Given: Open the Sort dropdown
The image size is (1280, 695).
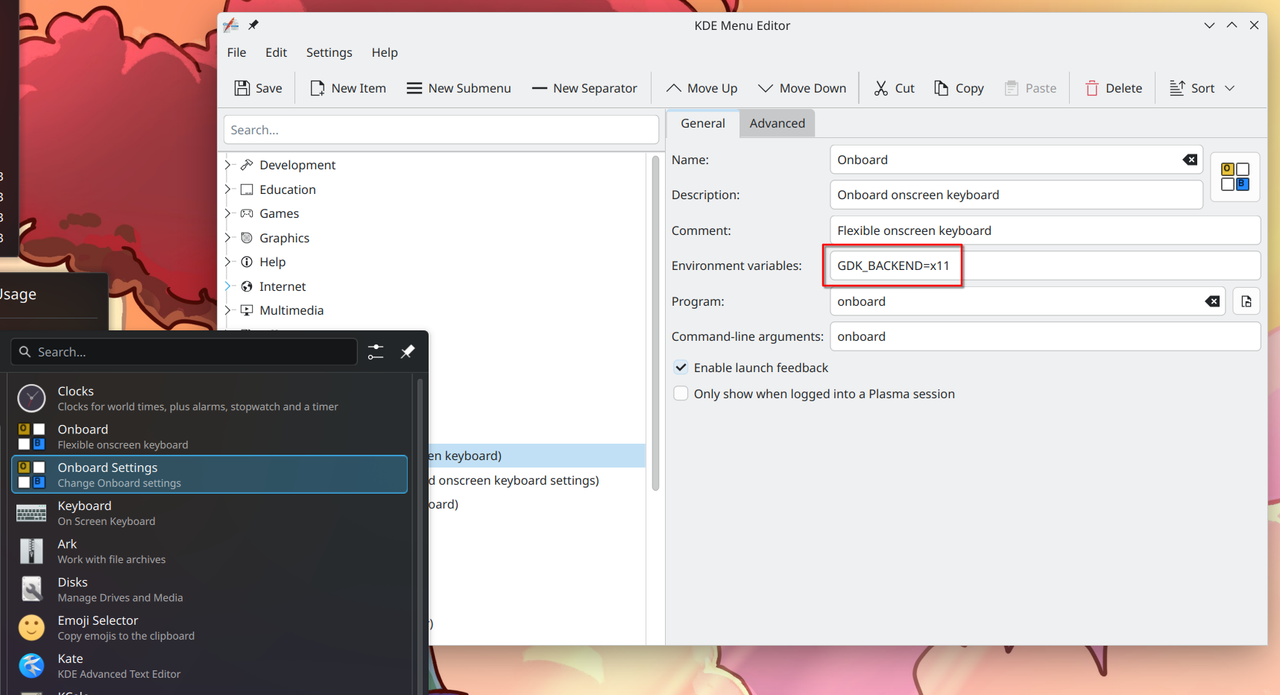Looking at the screenshot, I should [x=1202, y=88].
